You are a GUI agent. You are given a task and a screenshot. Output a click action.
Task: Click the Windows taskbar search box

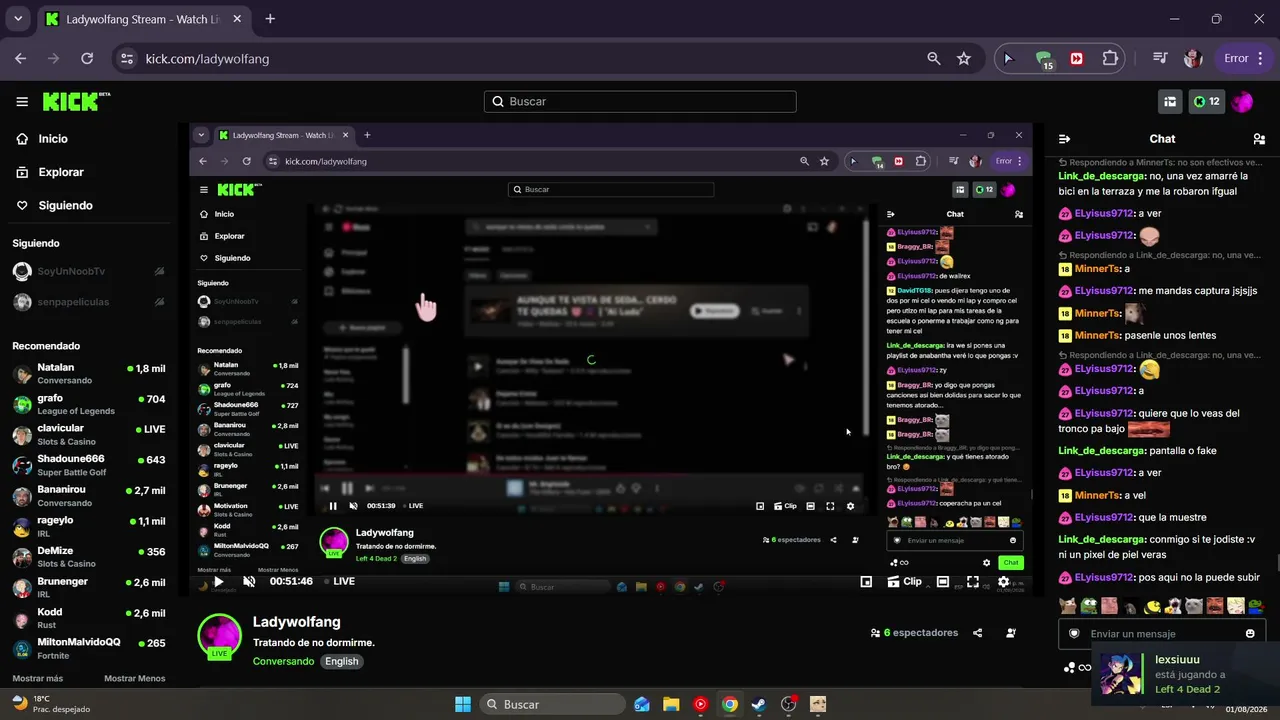553,704
